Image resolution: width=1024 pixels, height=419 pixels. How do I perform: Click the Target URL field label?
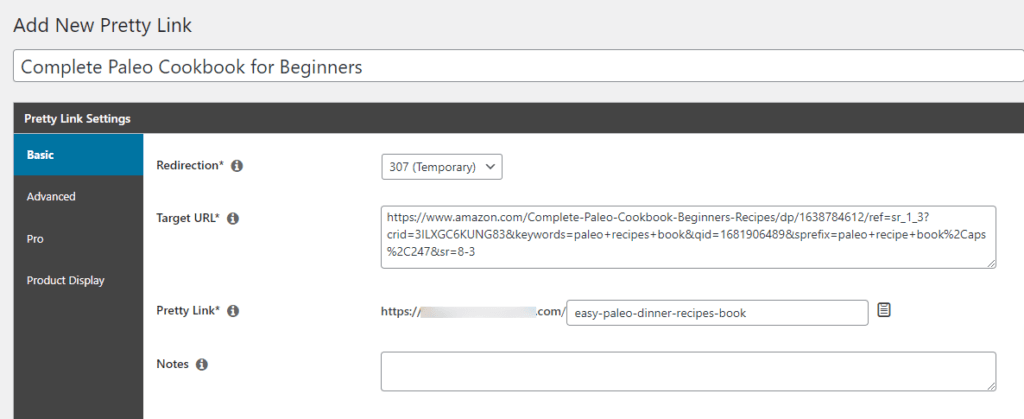tap(188, 218)
